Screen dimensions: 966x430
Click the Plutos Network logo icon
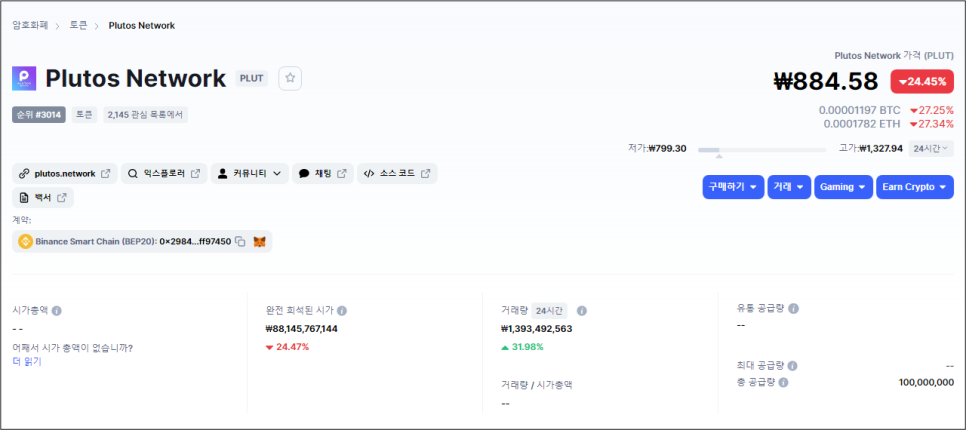tap(24, 78)
